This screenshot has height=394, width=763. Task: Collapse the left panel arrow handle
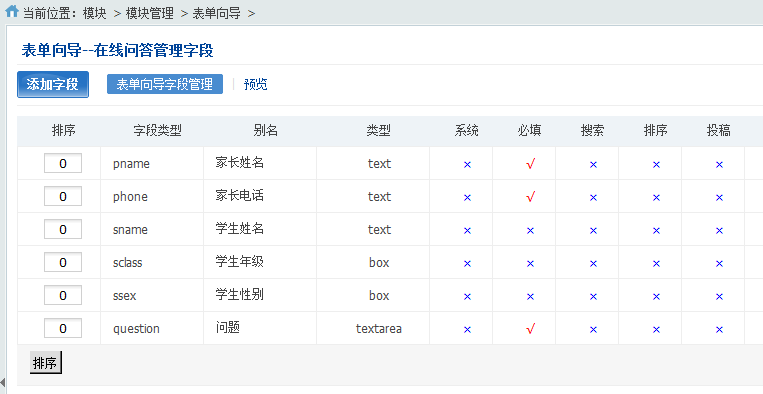[x=2, y=382]
